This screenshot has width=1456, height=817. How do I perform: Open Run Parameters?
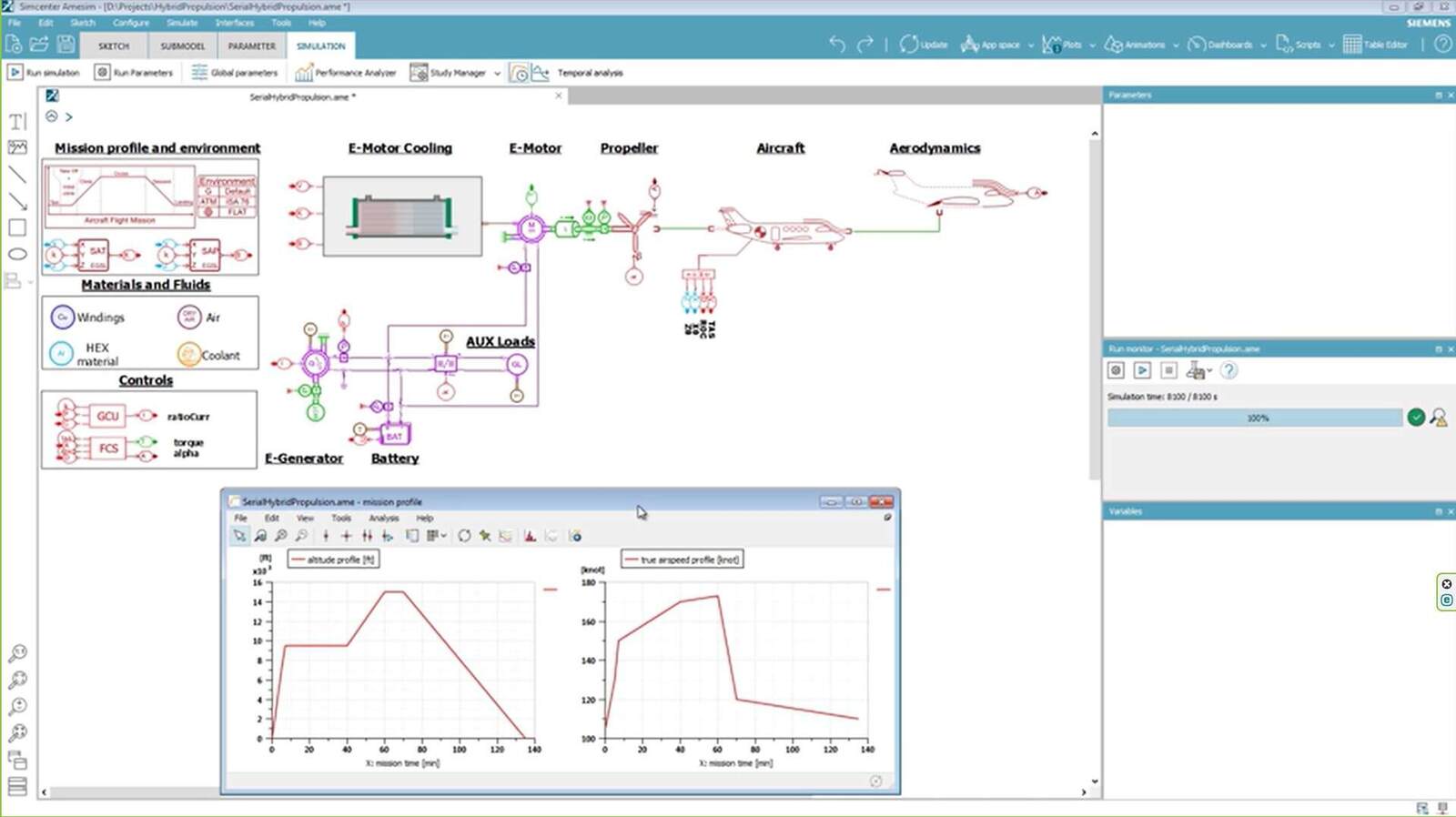[134, 73]
